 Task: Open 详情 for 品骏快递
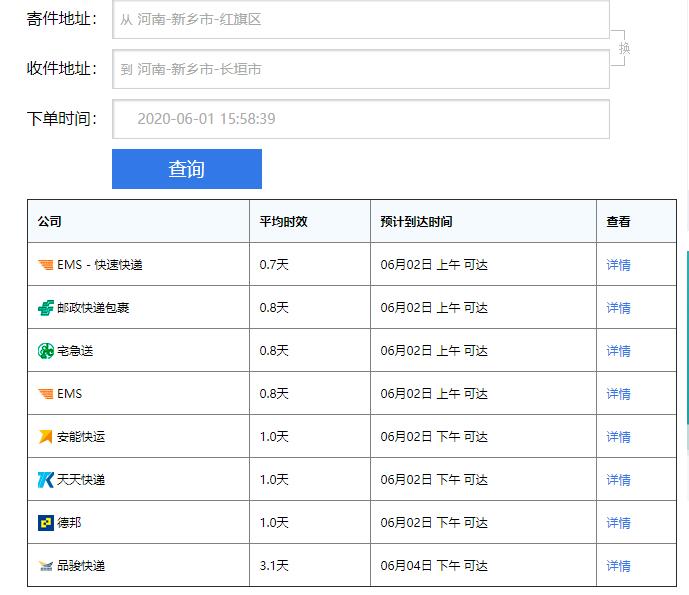click(618, 566)
